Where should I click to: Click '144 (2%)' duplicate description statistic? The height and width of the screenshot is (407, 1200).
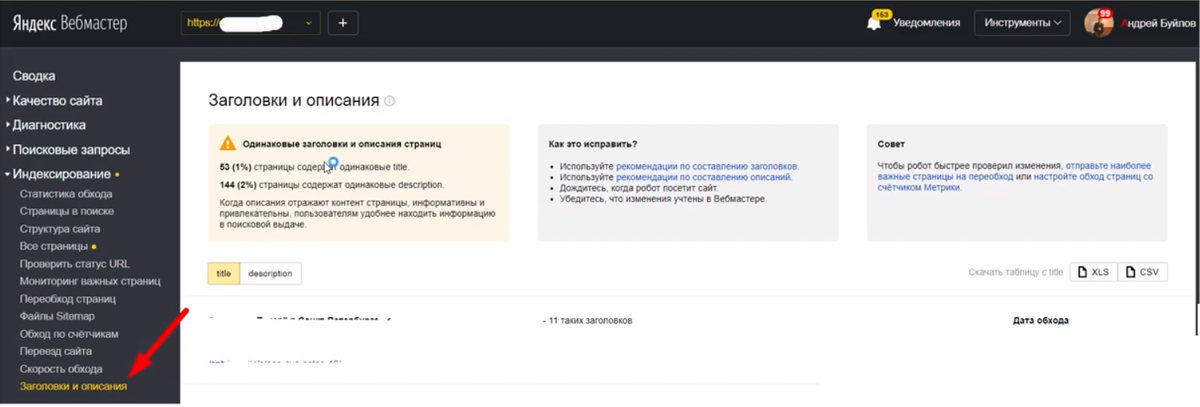click(238, 185)
